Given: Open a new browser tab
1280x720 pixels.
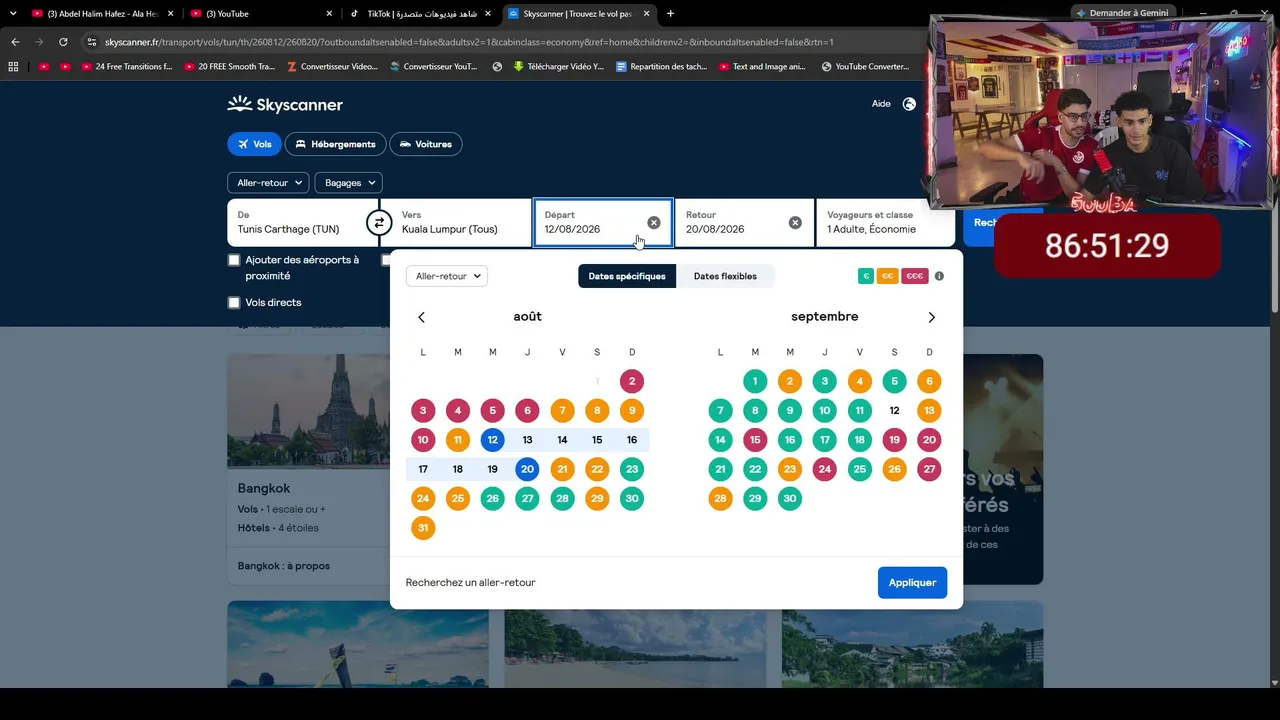Looking at the screenshot, I should (670, 14).
